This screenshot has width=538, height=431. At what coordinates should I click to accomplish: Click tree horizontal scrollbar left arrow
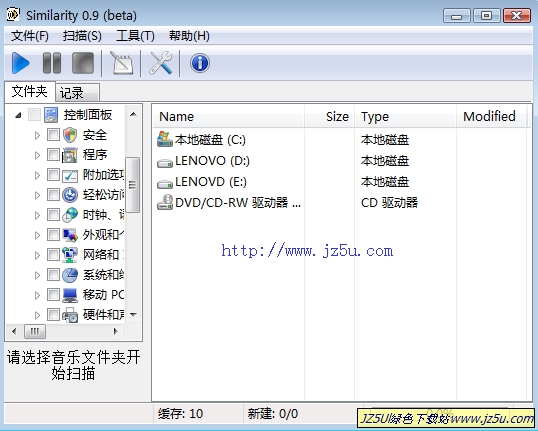point(14,331)
